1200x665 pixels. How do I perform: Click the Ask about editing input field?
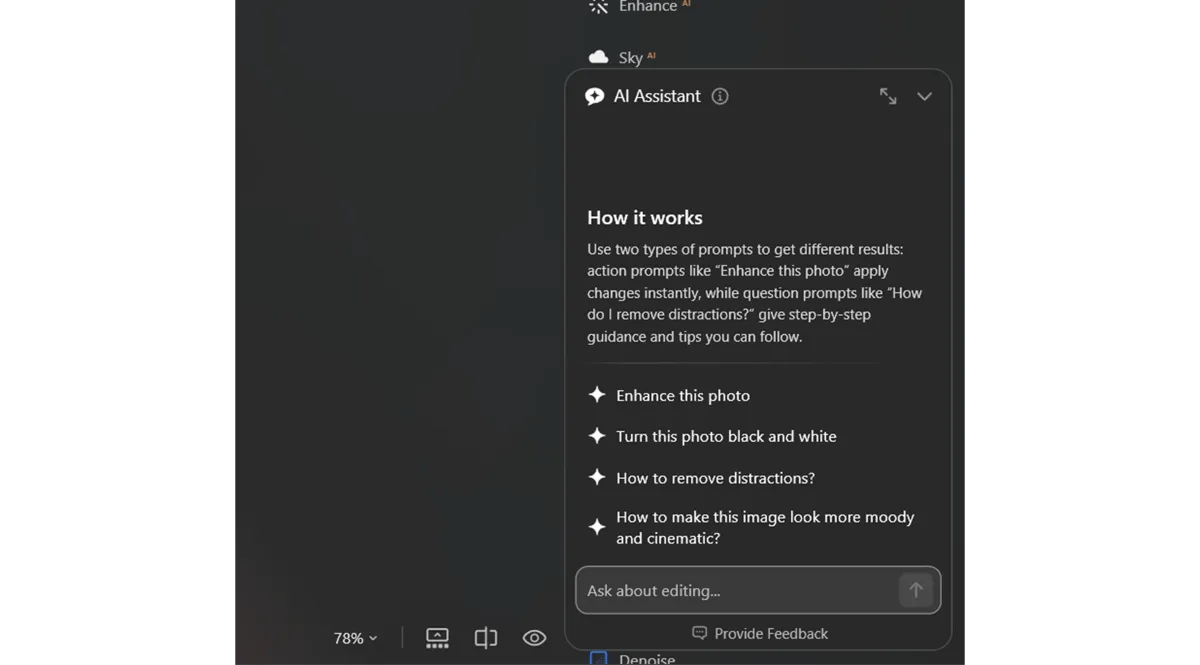740,590
